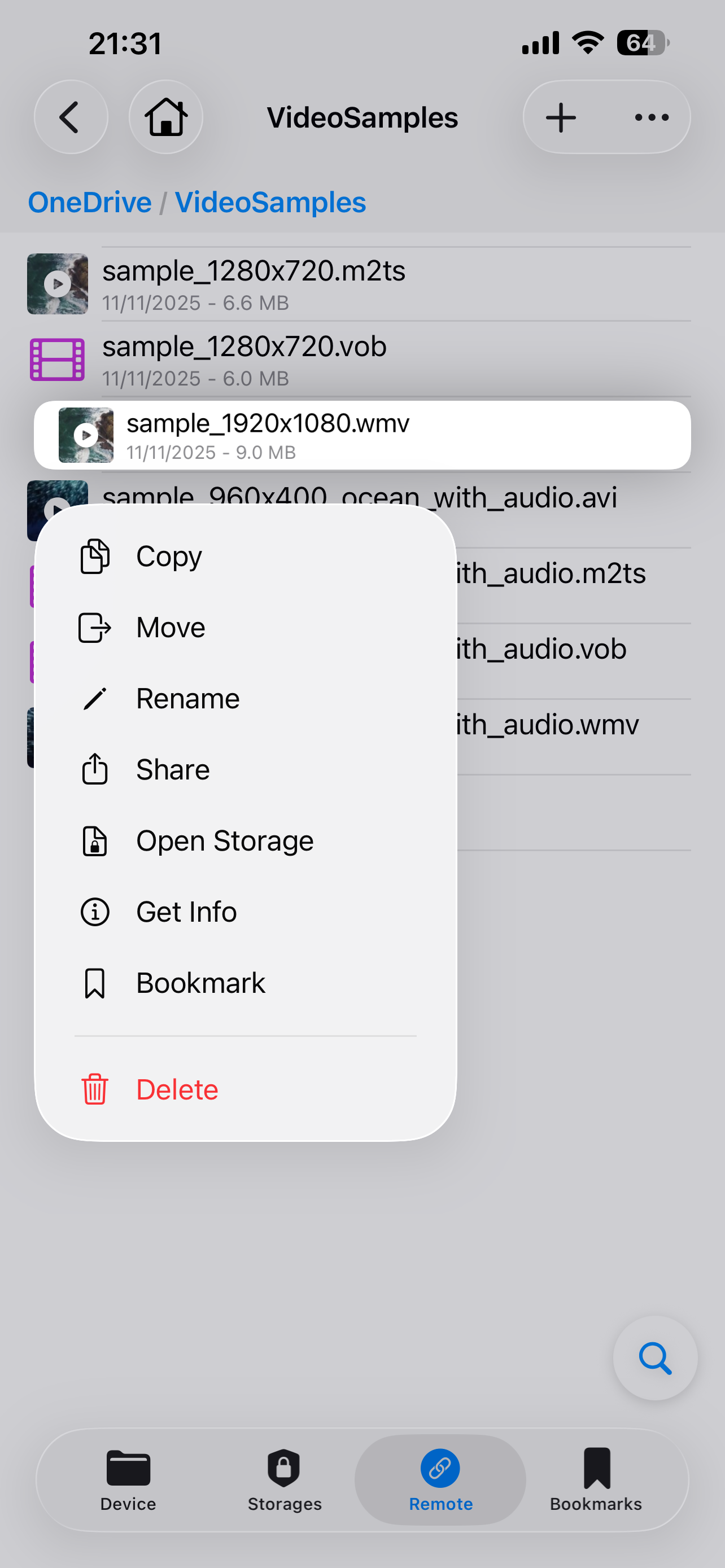Select Copy from the context menu
Screen dimensions: 725x1568
click(245, 557)
